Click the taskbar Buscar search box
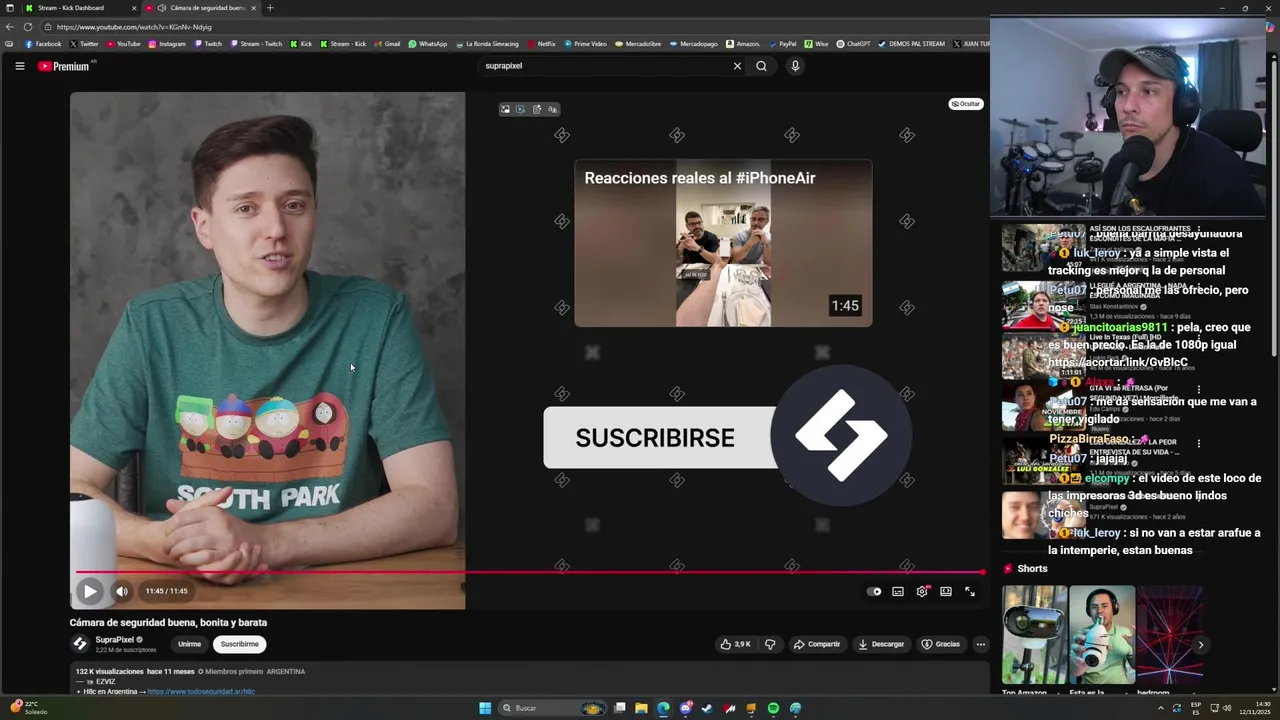 tap(552, 708)
